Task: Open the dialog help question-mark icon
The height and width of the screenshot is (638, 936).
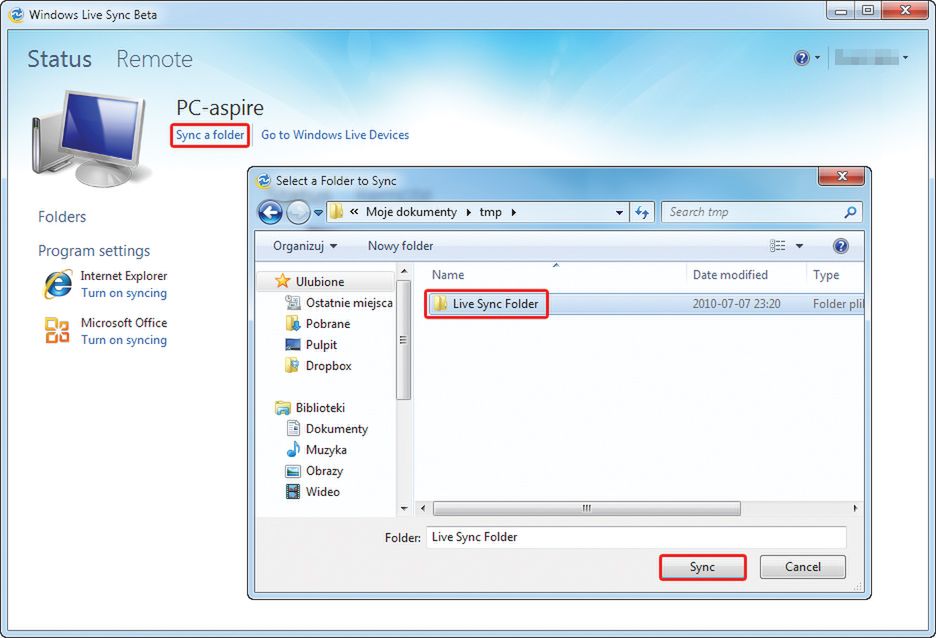Action: pyautogui.click(x=840, y=246)
